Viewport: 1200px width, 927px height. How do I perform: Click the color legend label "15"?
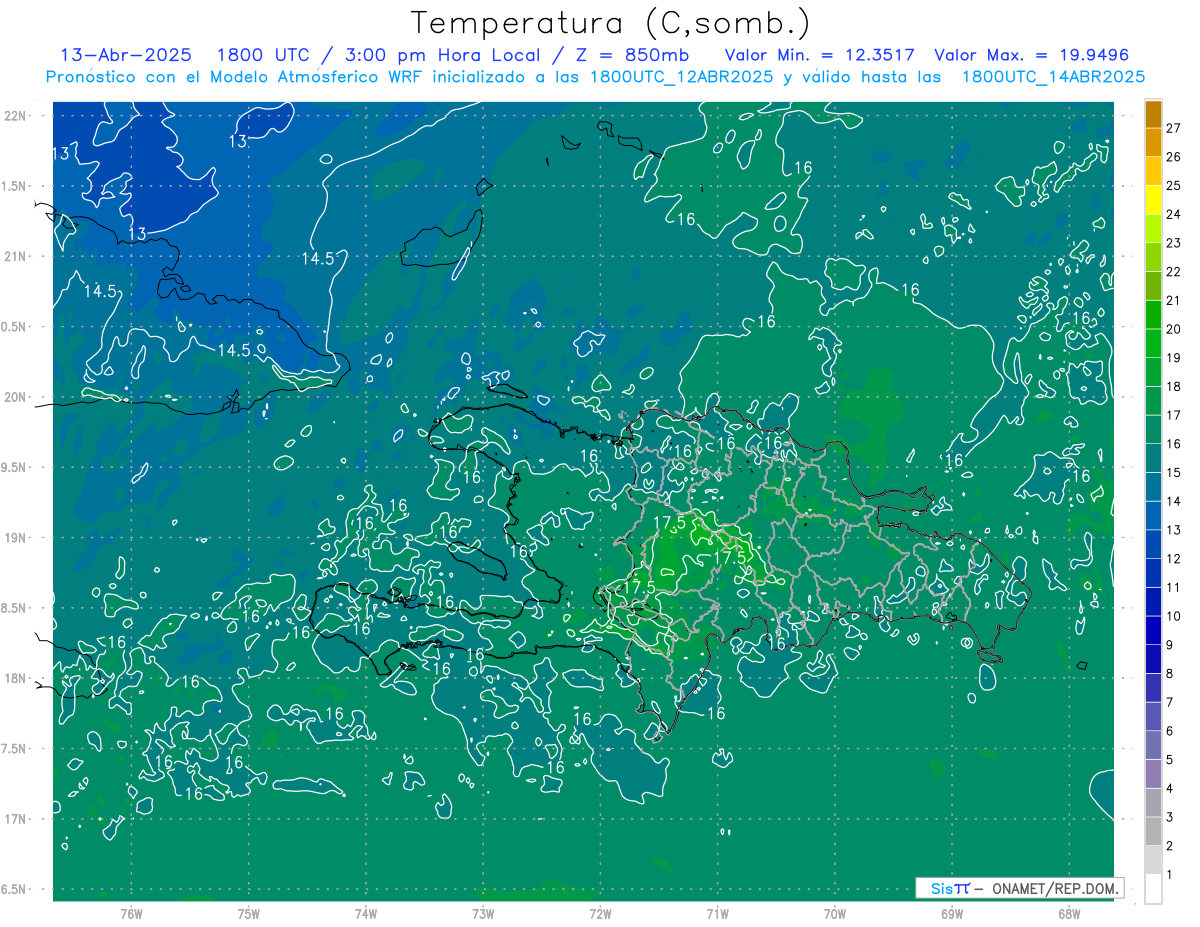[1174, 473]
